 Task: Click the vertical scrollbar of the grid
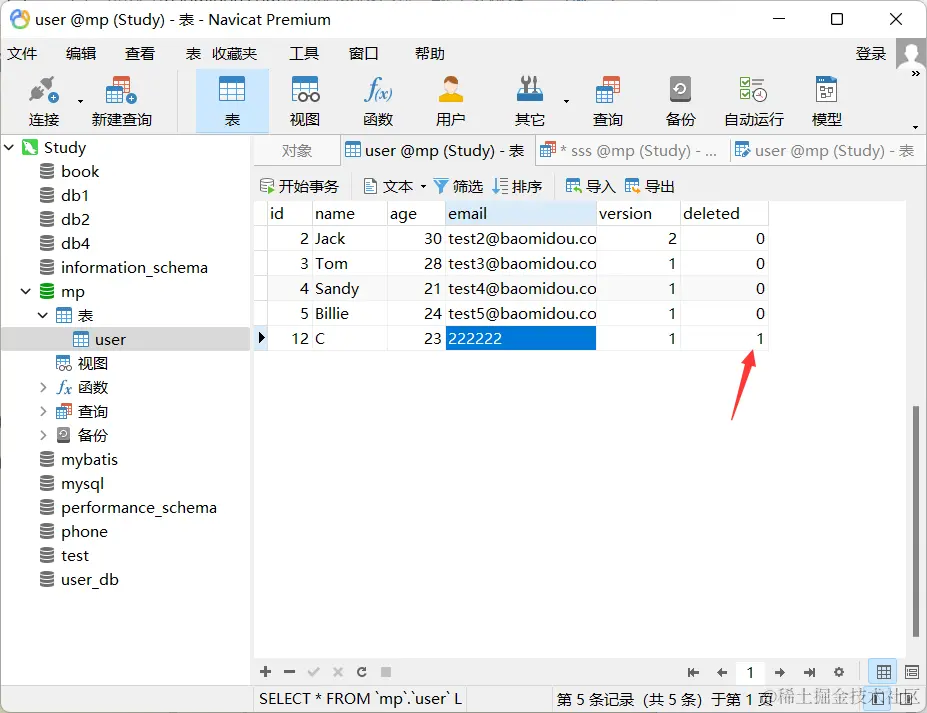point(915,520)
